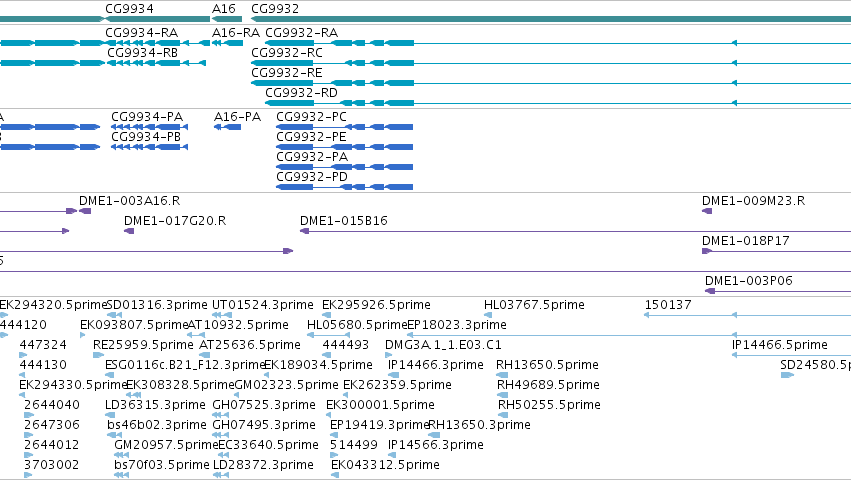Select the CG9934-PB protein label
Image resolution: width=851 pixels, height=480 pixels.
(146, 137)
